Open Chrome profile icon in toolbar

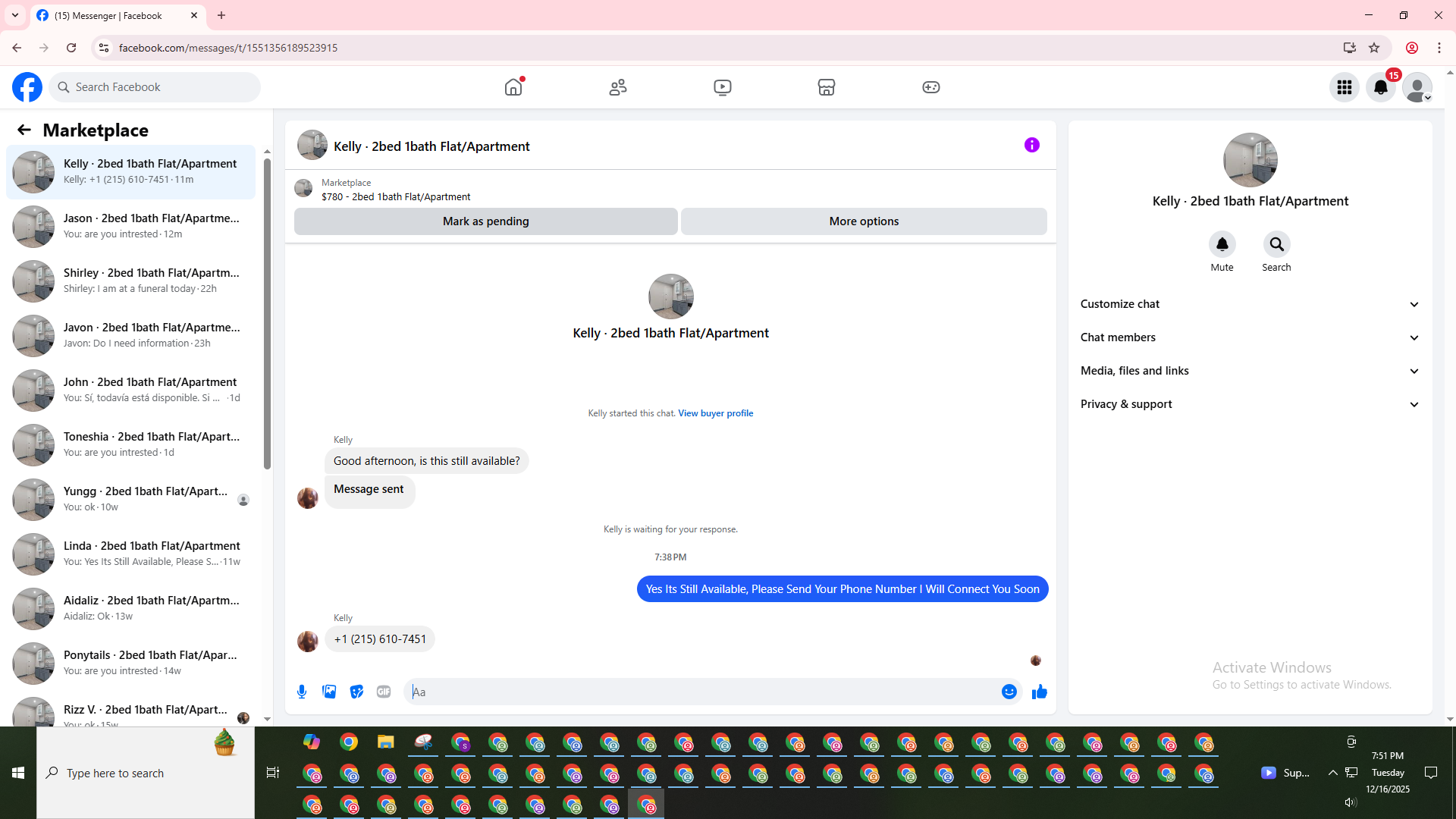pyautogui.click(x=1412, y=48)
